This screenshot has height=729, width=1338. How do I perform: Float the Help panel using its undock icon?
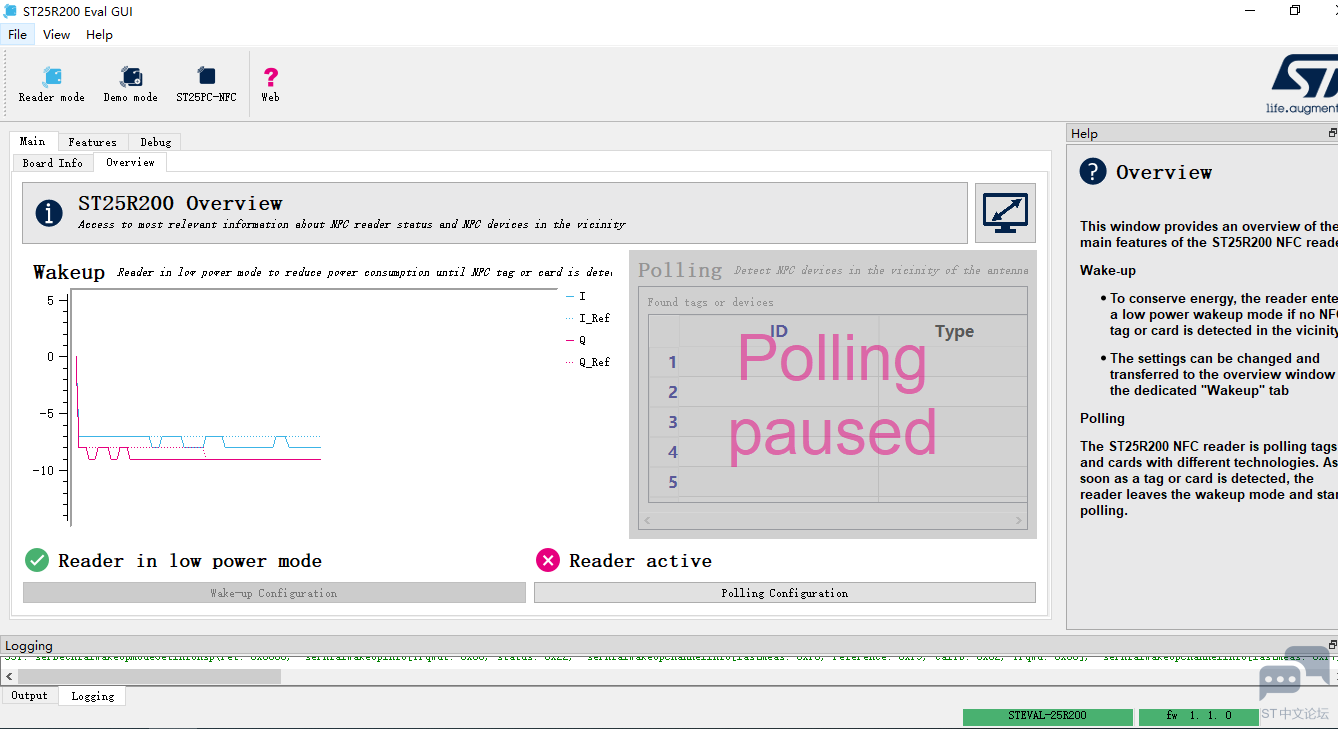click(x=1332, y=133)
